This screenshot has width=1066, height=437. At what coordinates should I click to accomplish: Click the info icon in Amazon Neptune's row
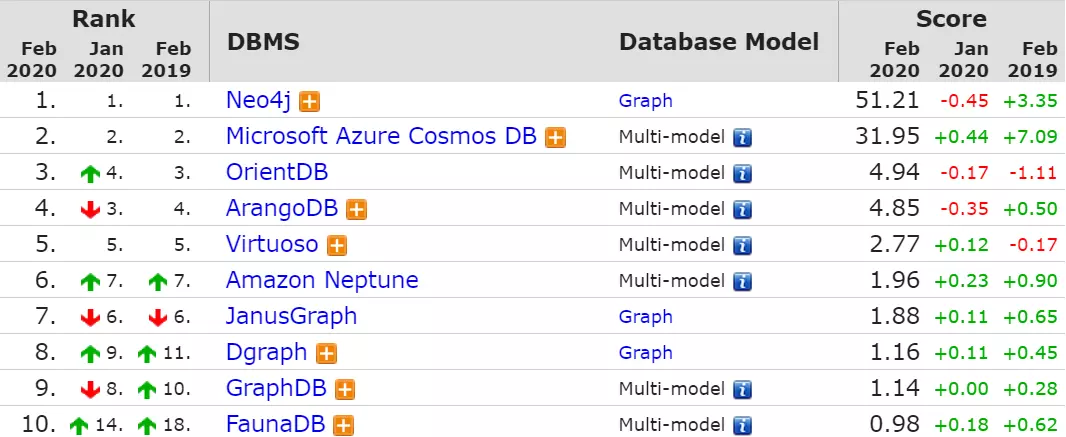point(741,281)
